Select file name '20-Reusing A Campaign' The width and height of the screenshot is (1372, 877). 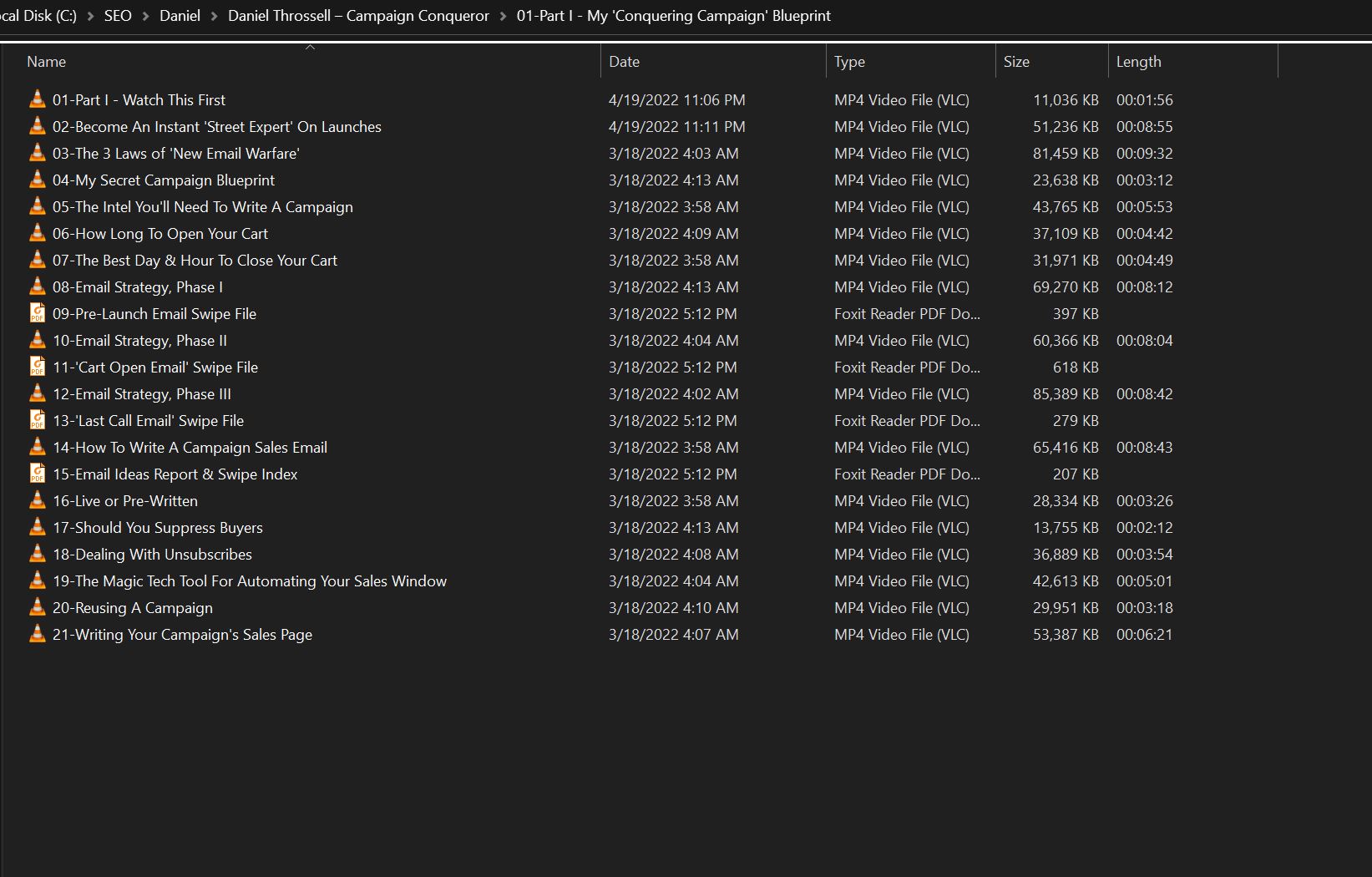pyautogui.click(x=133, y=607)
